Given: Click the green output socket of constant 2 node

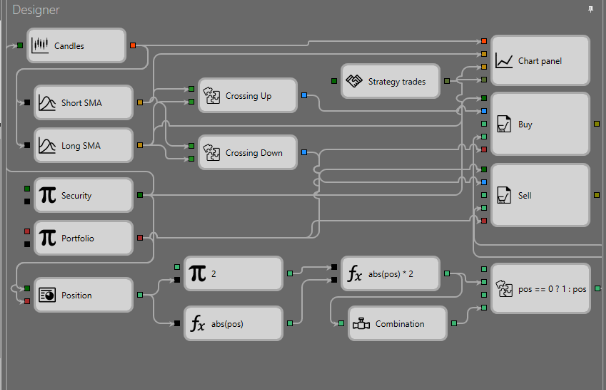Looking at the screenshot, I should pyautogui.click(x=290, y=273).
